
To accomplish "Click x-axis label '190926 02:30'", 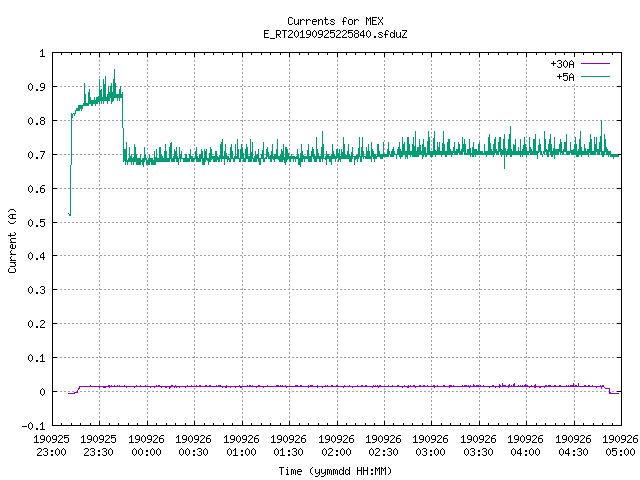I will [x=384, y=446].
